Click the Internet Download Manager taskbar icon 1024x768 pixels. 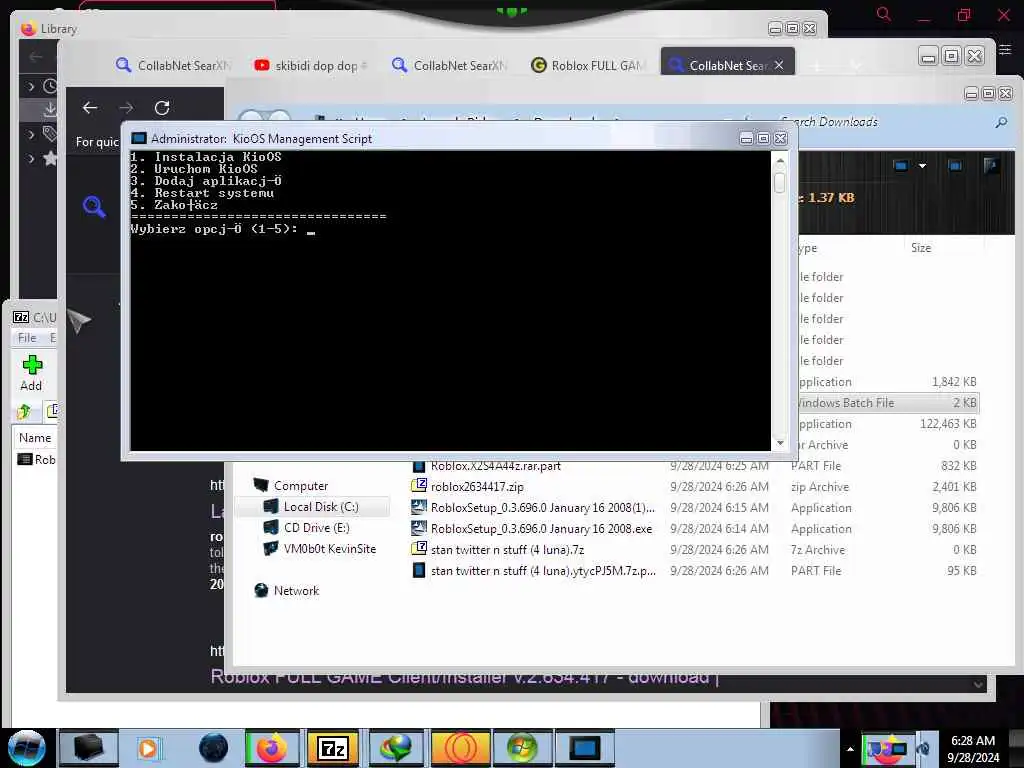pyautogui.click(x=396, y=748)
